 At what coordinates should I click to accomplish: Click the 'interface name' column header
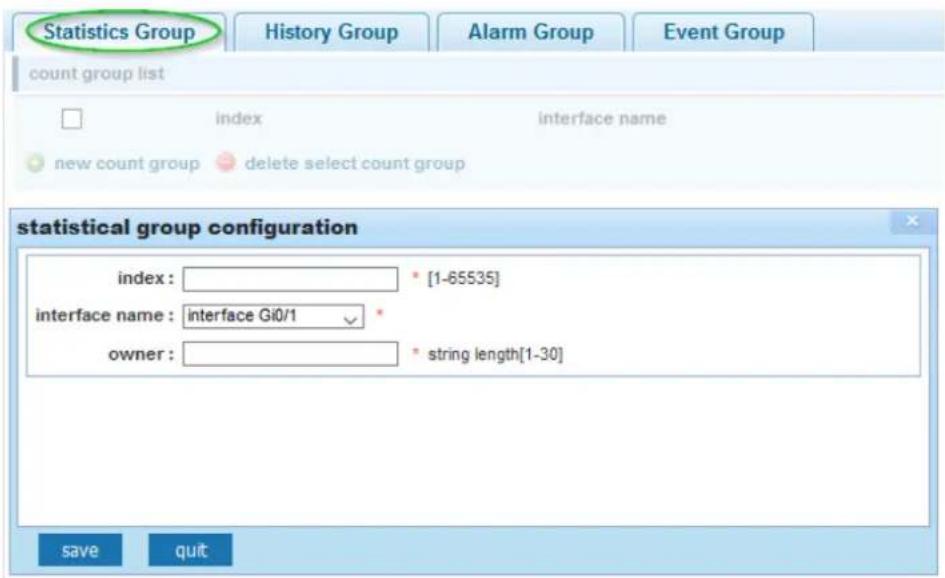coord(602,118)
